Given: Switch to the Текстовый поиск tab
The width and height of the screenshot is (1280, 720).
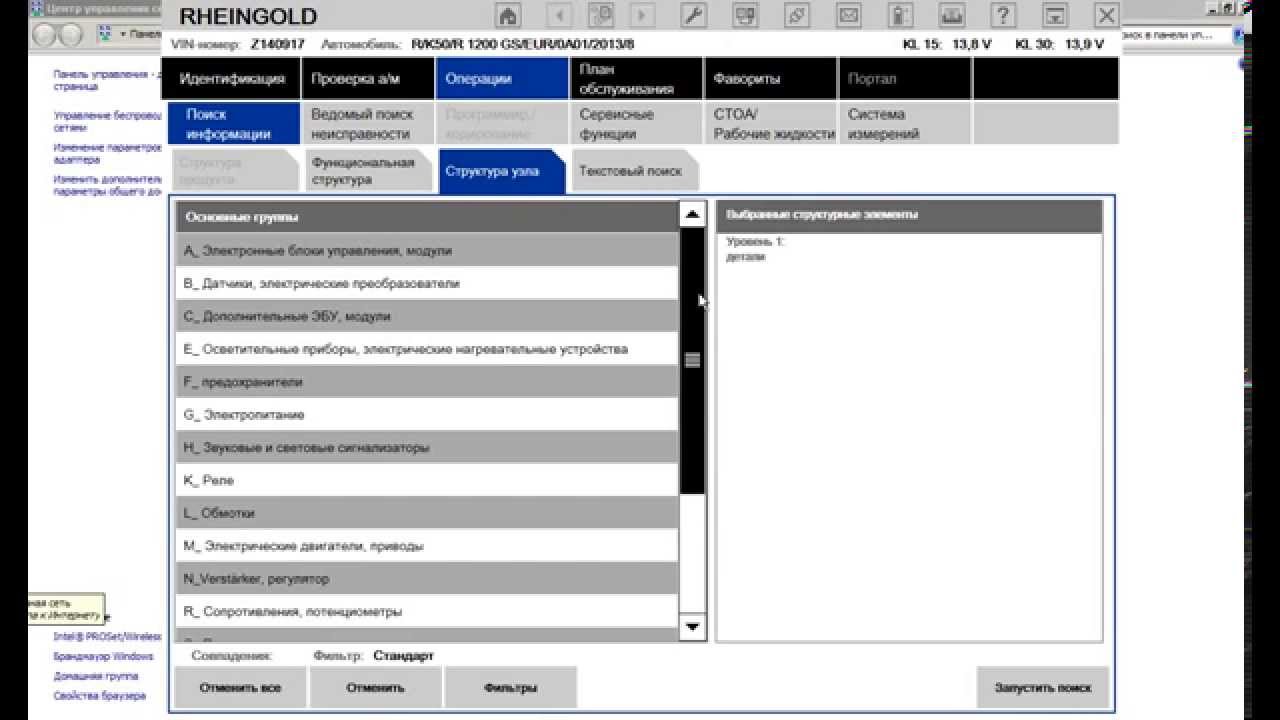Looking at the screenshot, I should [x=634, y=171].
